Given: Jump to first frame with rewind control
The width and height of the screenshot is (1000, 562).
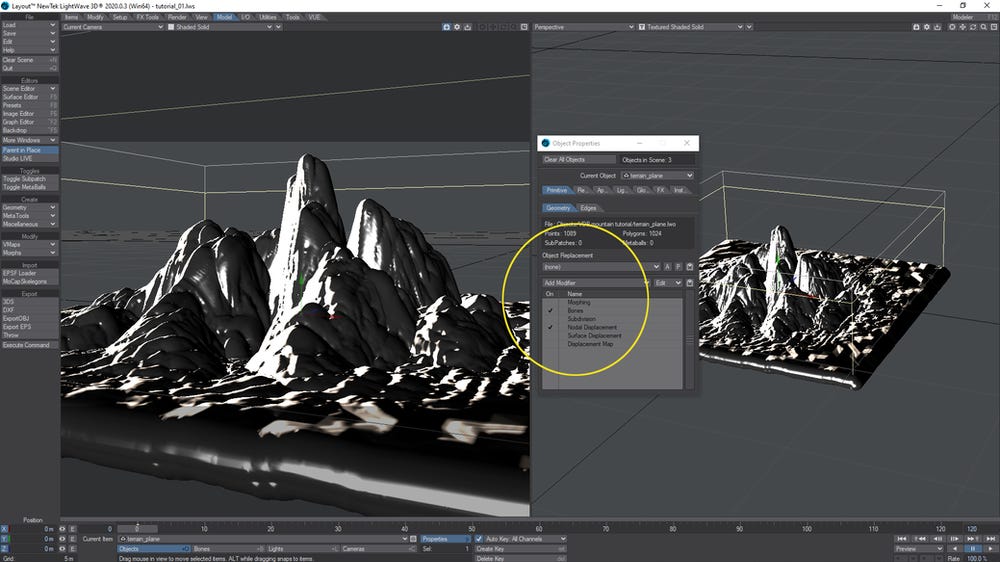Looking at the screenshot, I should (x=902, y=539).
